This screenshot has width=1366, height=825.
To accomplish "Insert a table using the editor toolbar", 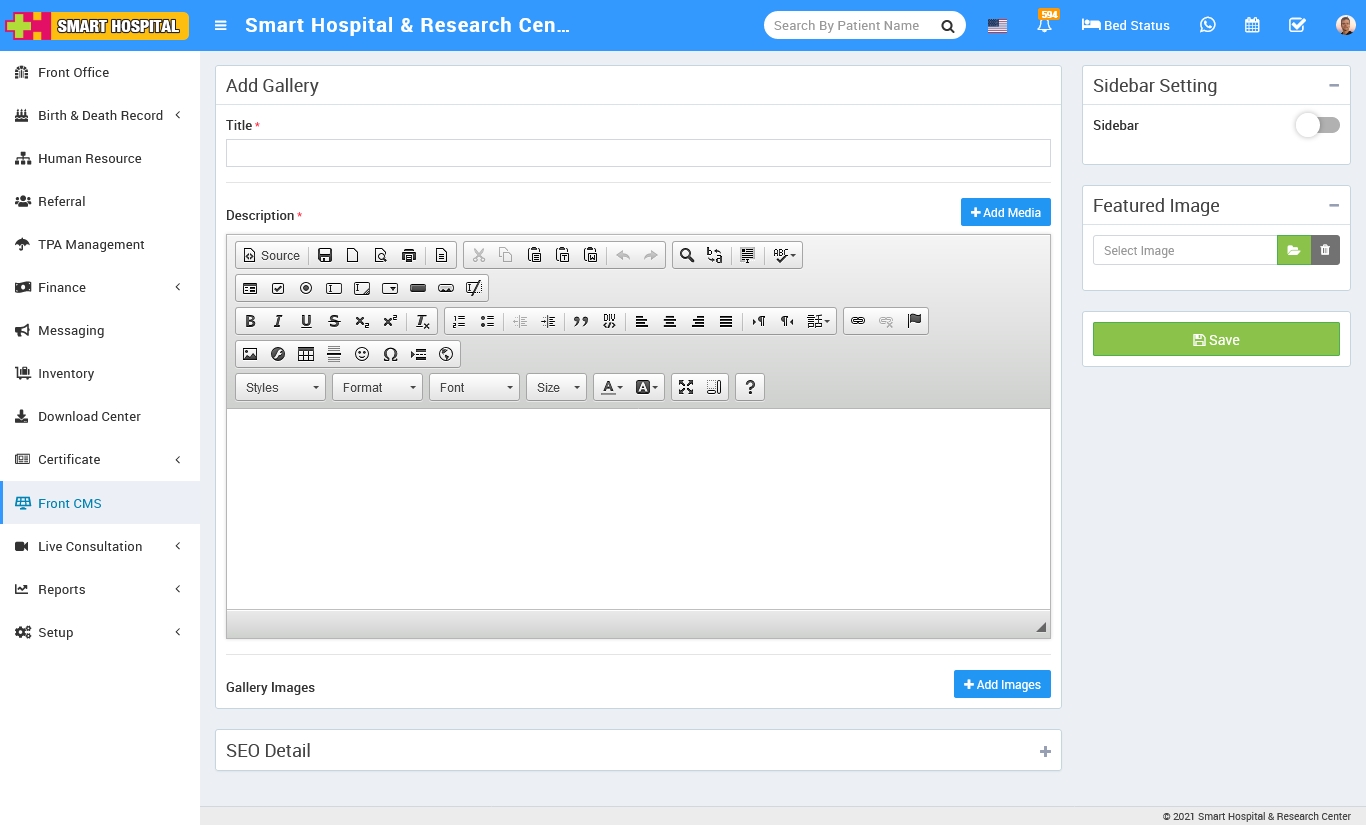I will click(x=306, y=354).
